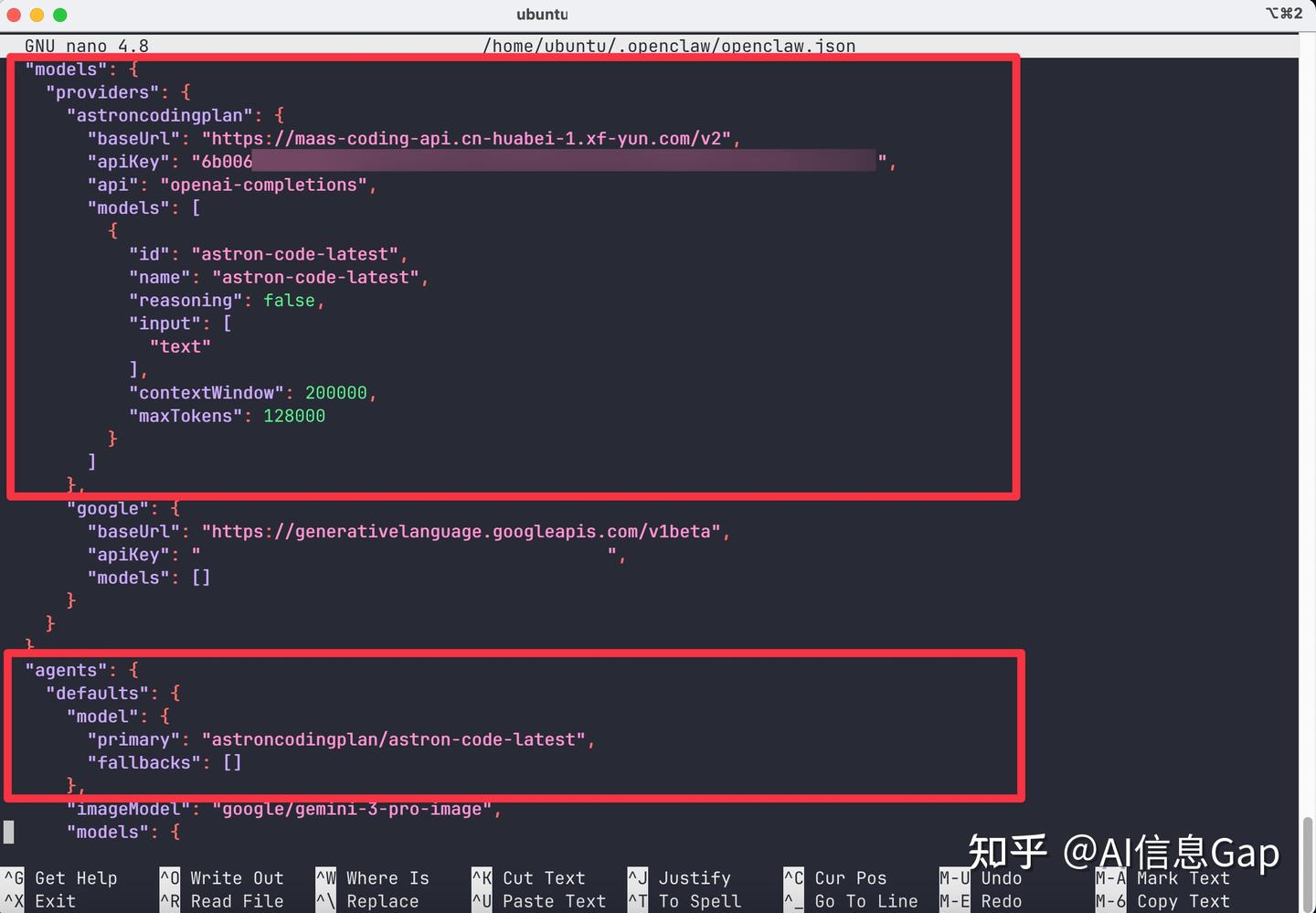Click the "defaults" key line
The width and height of the screenshot is (1316, 913).
(113, 694)
